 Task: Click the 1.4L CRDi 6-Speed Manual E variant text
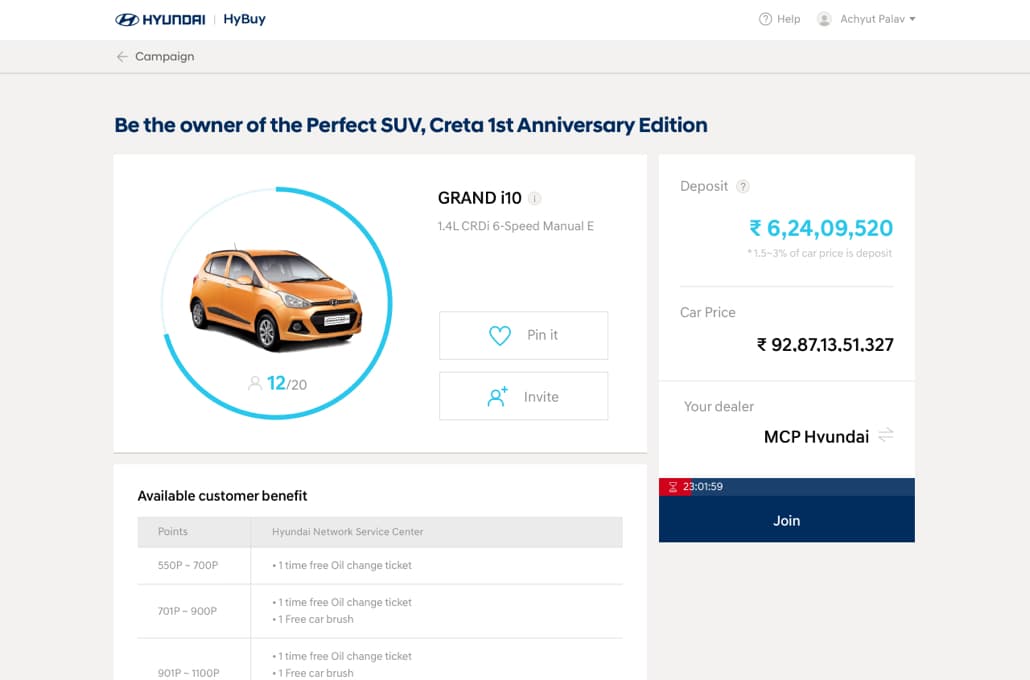516,226
